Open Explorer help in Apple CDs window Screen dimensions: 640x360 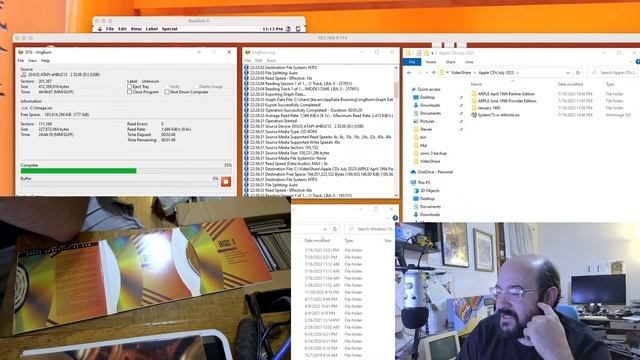[638, 62]
